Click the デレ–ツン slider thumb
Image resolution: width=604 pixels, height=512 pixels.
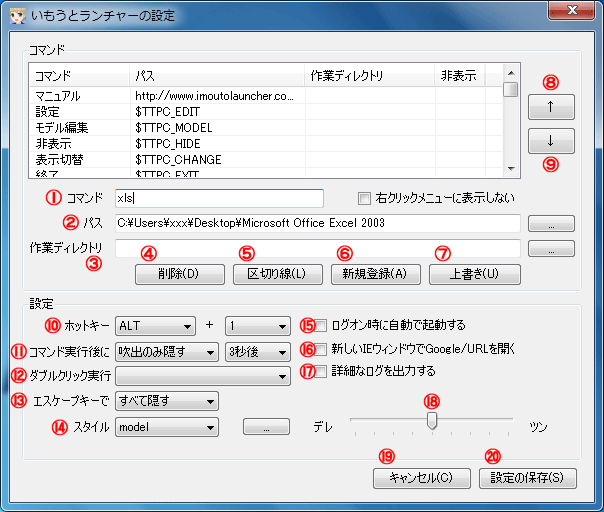[432, 421]
